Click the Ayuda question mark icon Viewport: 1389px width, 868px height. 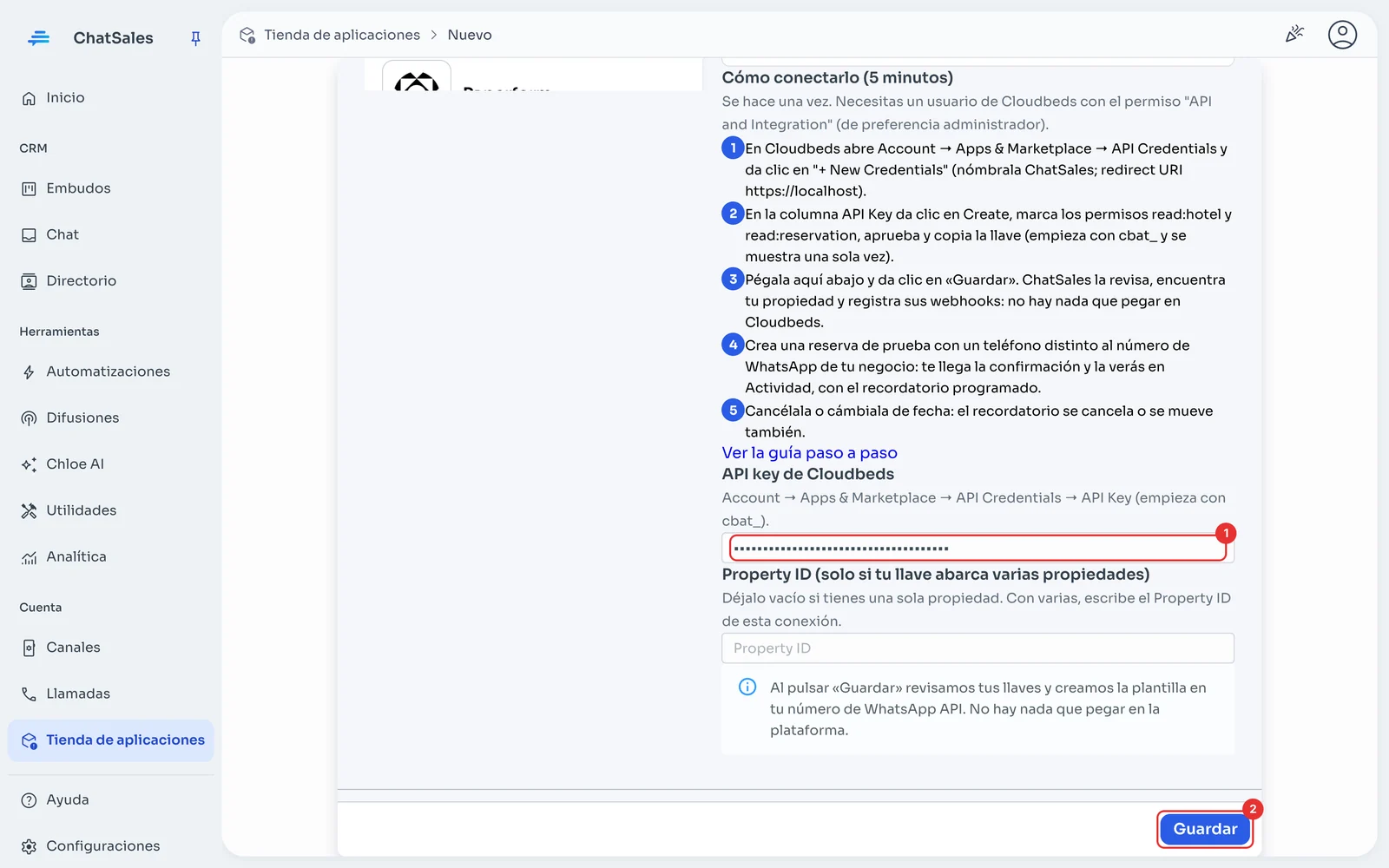(29, 800)
